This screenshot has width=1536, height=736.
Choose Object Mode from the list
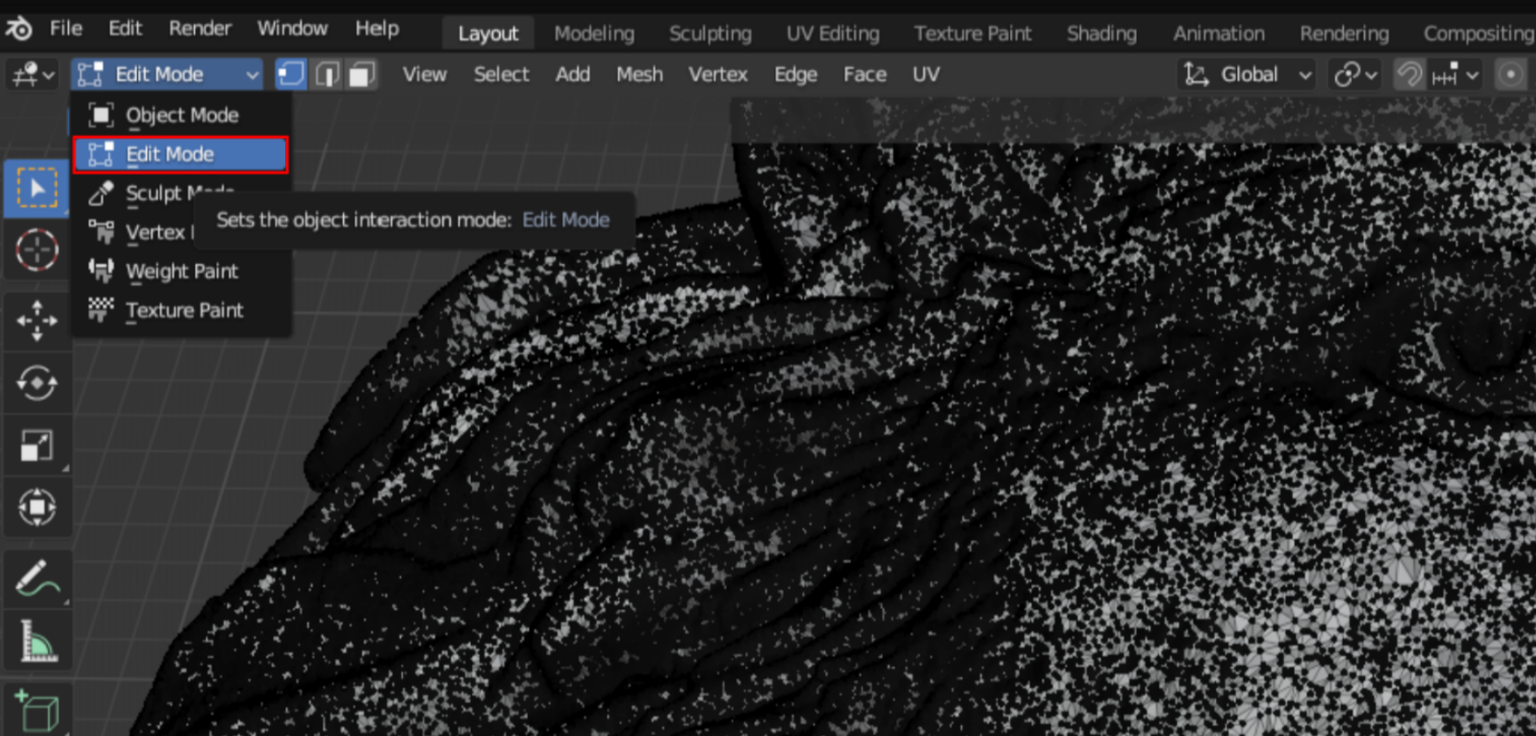click(x=181, y=115)
